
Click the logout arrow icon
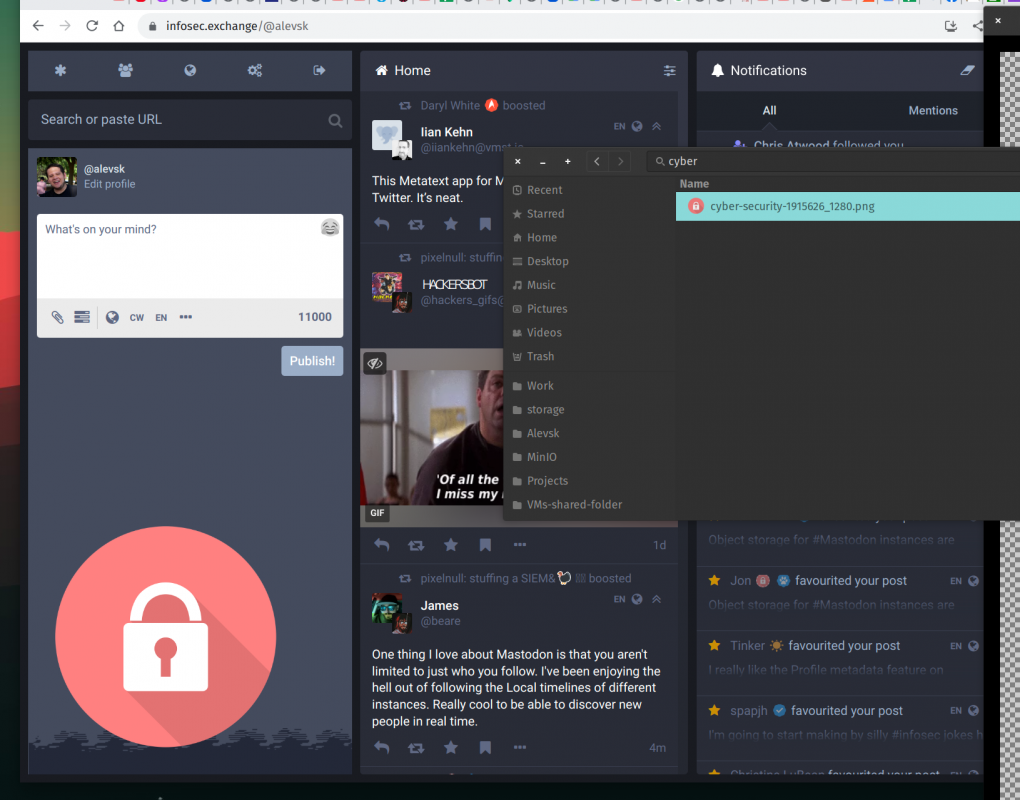click(320, 70)
